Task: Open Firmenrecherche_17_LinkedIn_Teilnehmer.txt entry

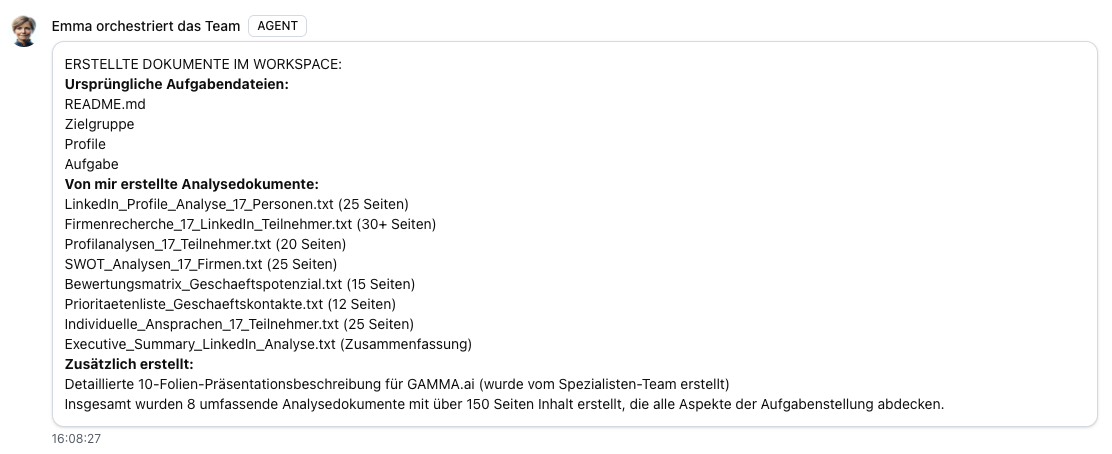Action: pos(250,224)
